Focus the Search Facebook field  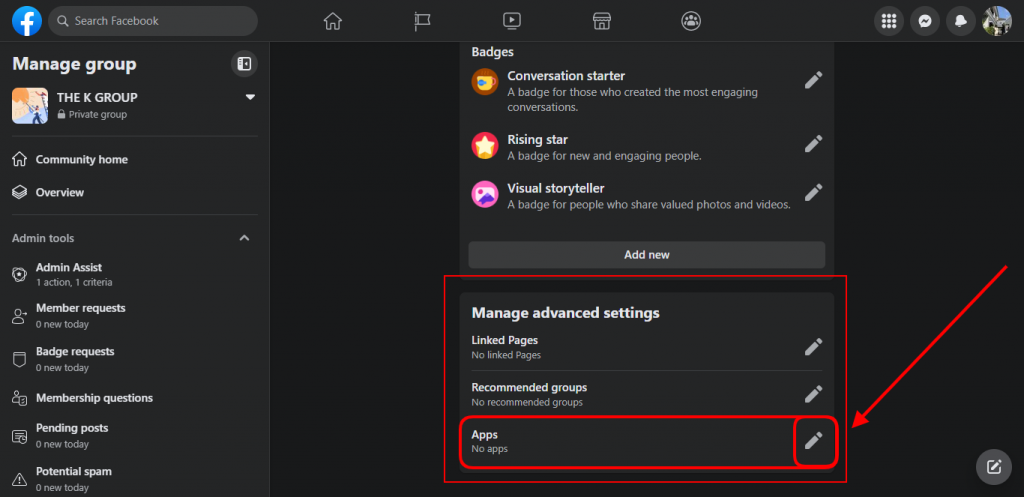click(153, 21)
